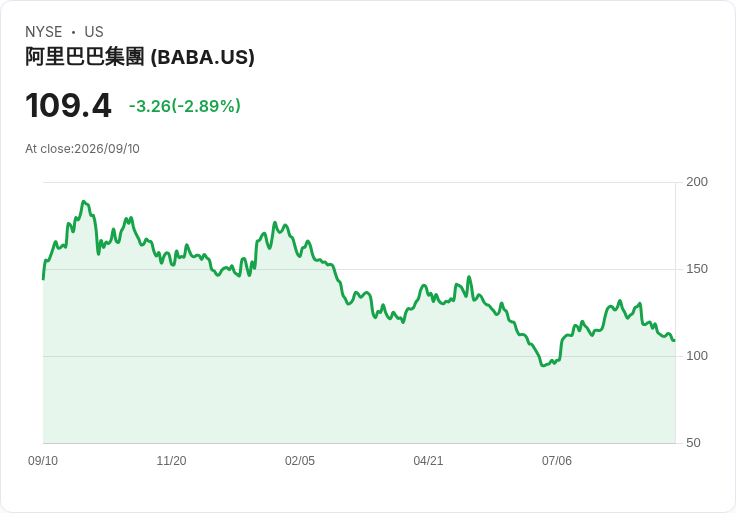Click the highest peak of the price line
Screen dimensions: 736x513
pos(84,201)
